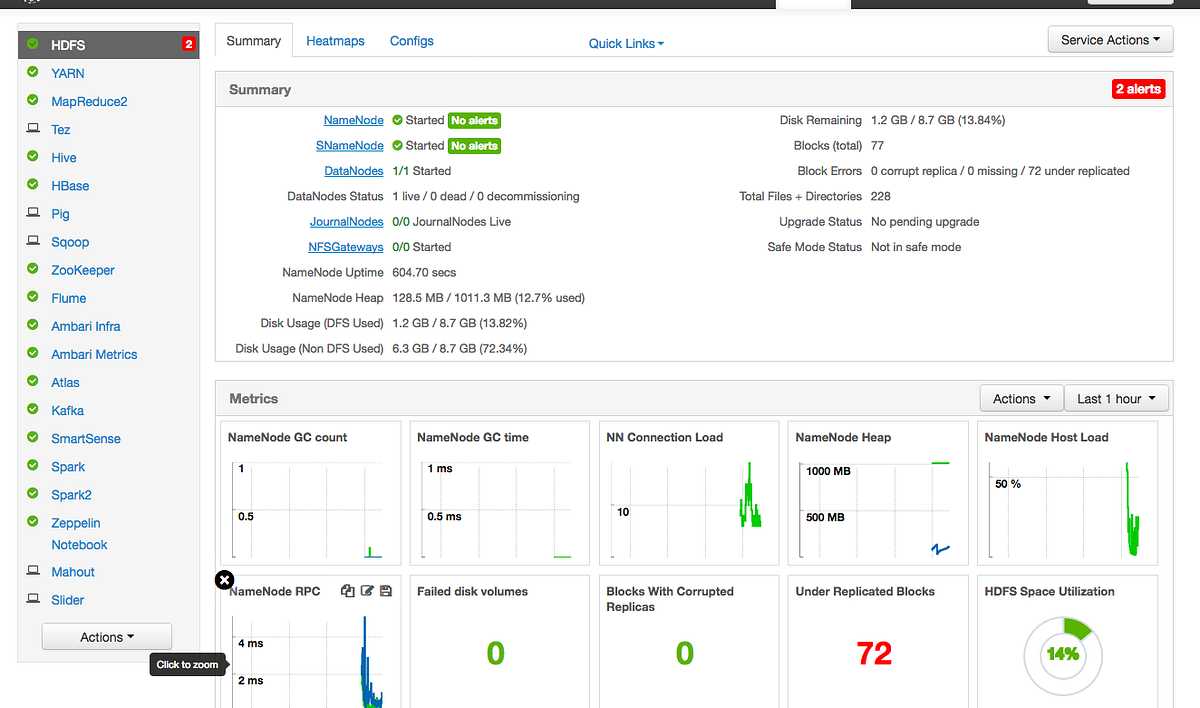Select the Spark2 service in the sidebar
The height and width of the screenshot is (708, 1200).
coord(71,494)
